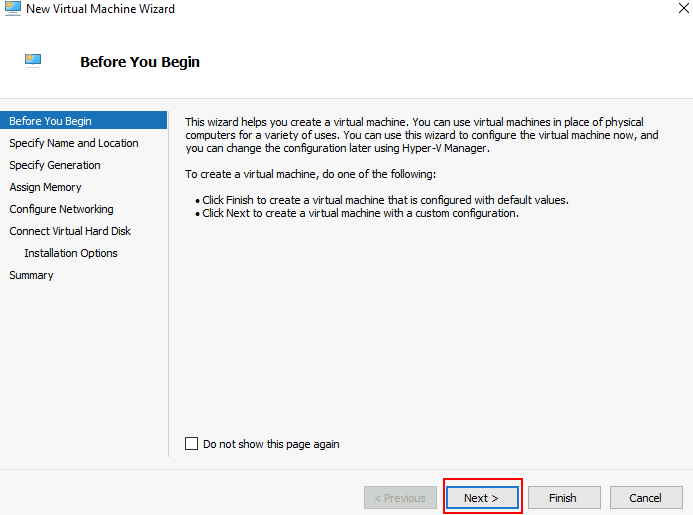
Task: Select Installation Options in the sidebar
Action: [x=71, y=253]
